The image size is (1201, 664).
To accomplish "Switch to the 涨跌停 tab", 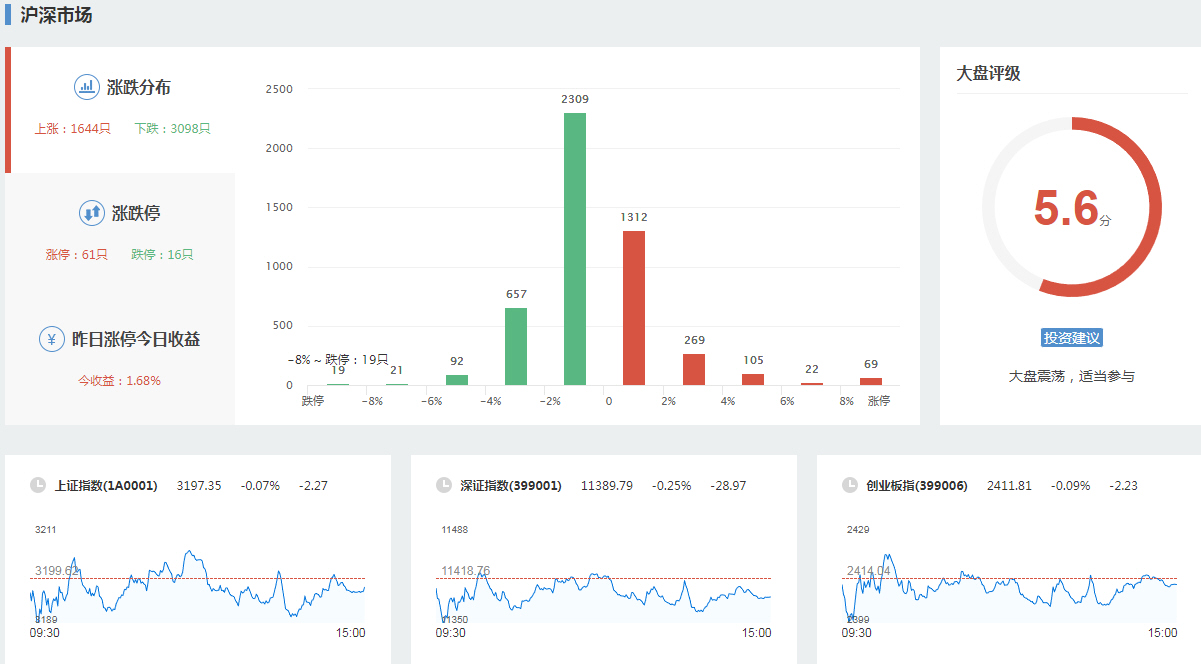I will coord(122,232).
